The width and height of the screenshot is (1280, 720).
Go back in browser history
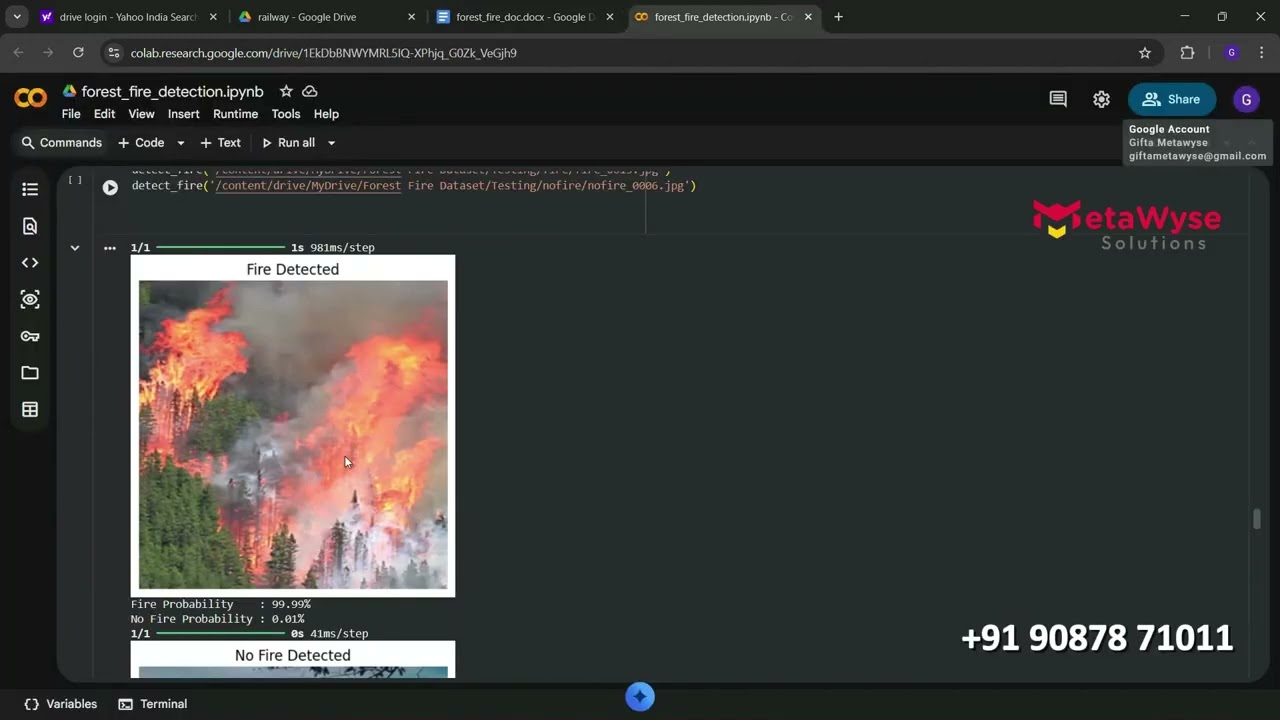point(18,53)
